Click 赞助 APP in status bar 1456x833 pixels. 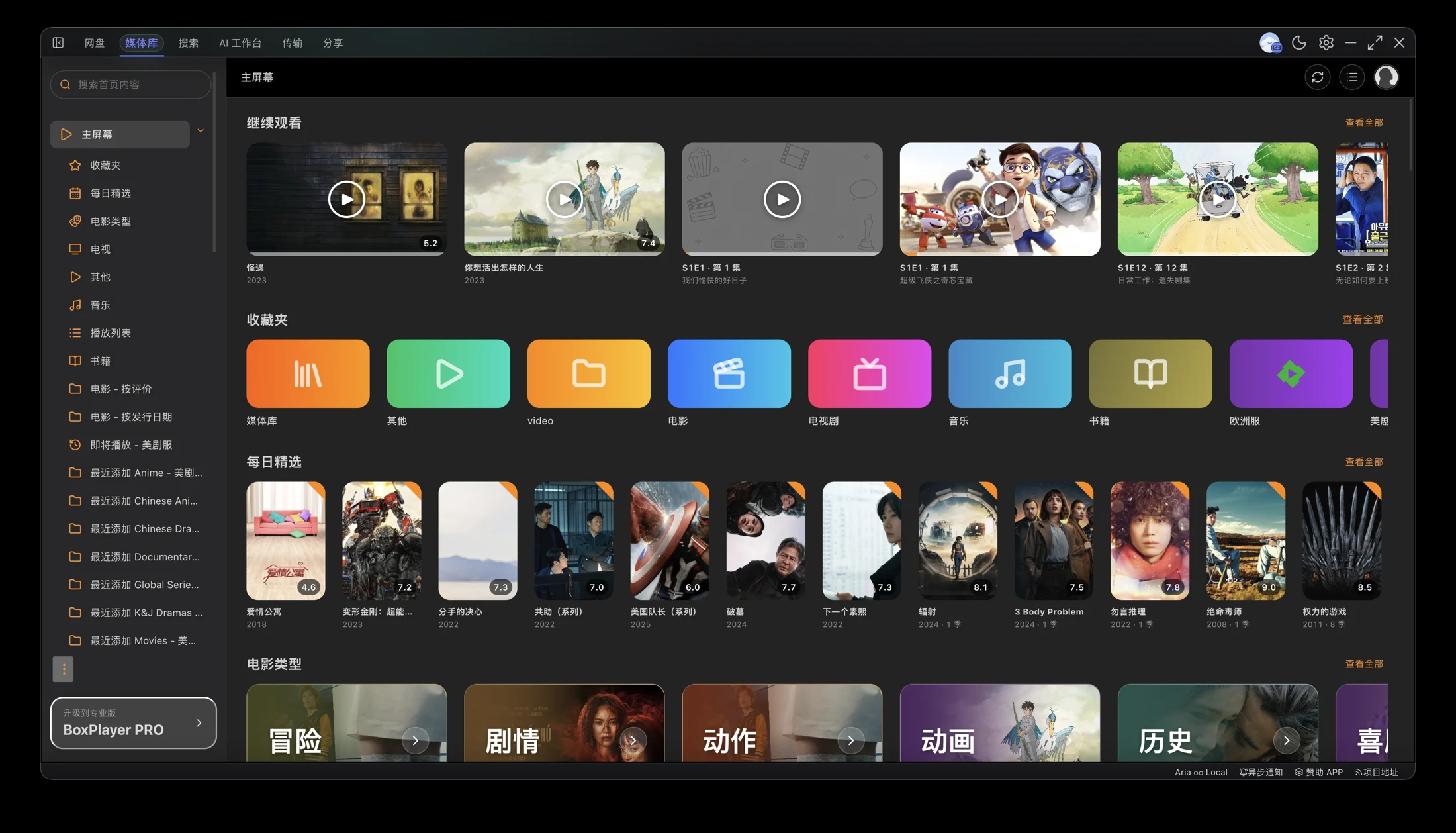pos(1319,772)
